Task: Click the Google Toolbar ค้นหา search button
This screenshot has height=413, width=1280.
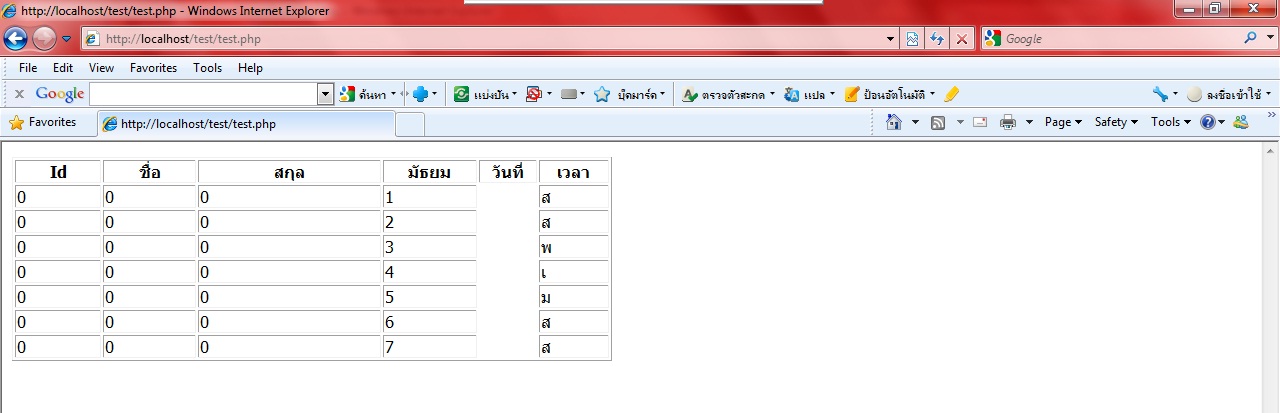Action: (368, 94)
